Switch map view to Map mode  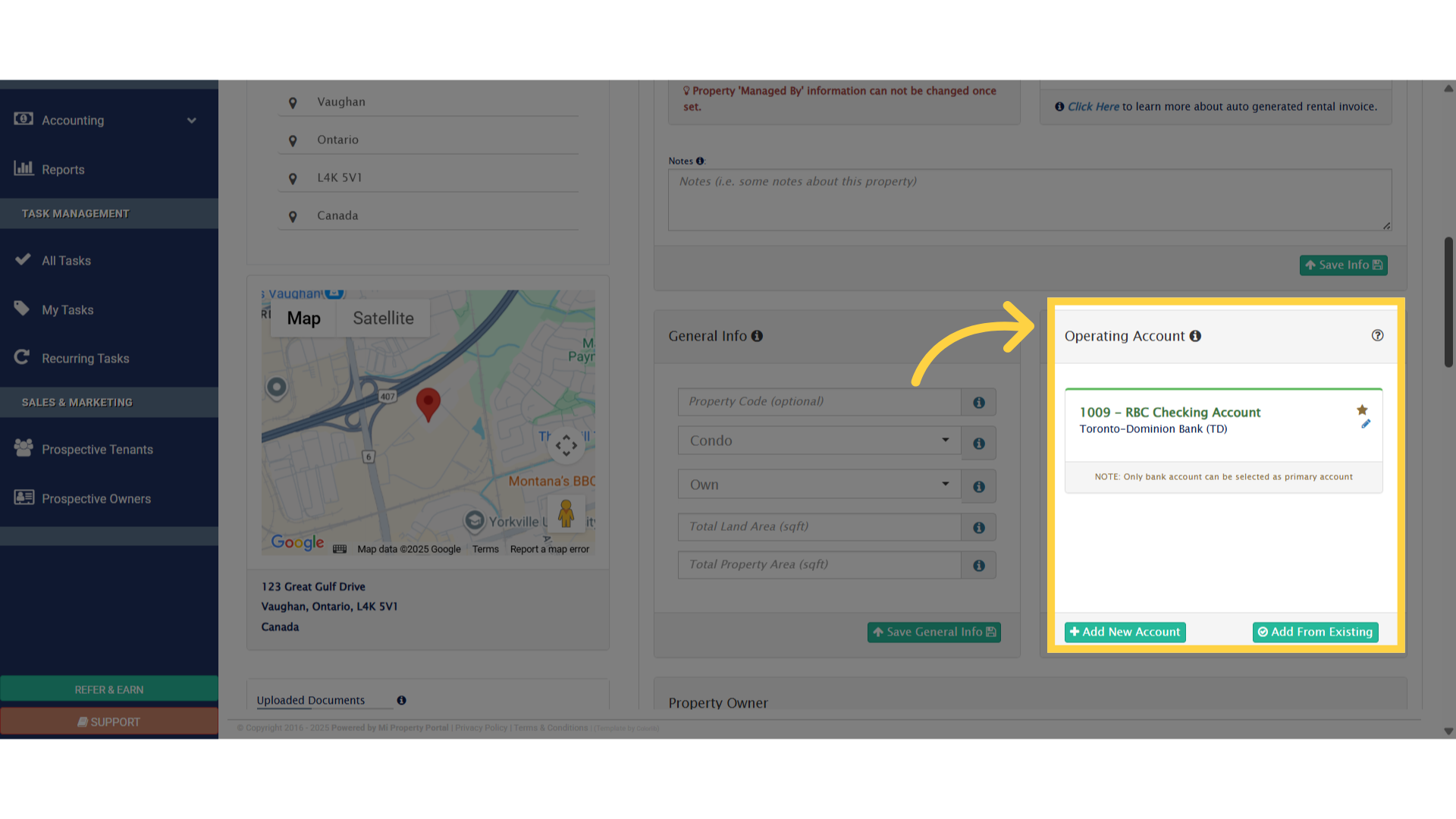click(x=303, y=318)
